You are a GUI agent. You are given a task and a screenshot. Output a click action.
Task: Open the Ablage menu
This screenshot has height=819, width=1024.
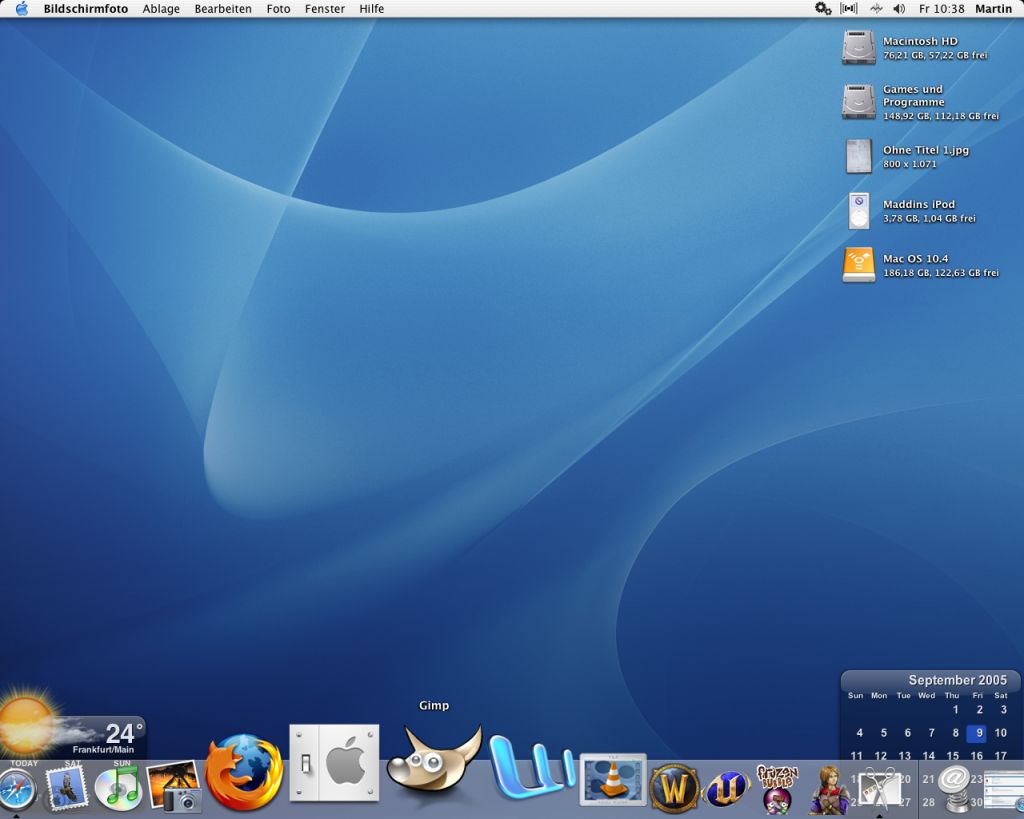tap(161, 8)
